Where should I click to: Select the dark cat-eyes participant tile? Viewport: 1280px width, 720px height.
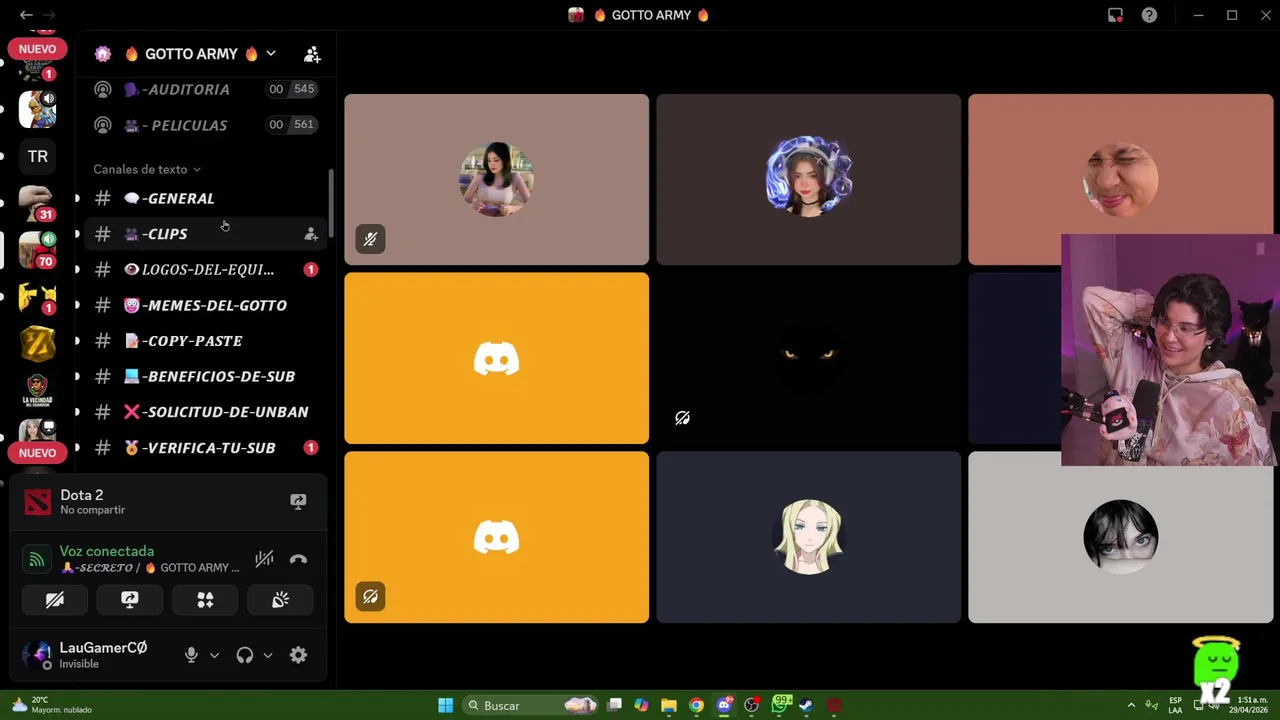(x=808, y=358)
